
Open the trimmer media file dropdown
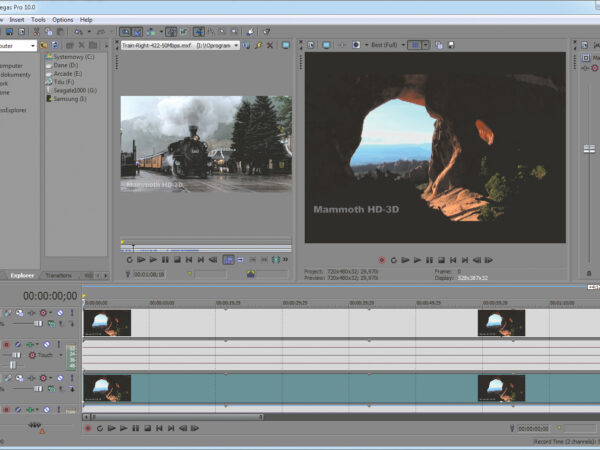tap(236, 45)
